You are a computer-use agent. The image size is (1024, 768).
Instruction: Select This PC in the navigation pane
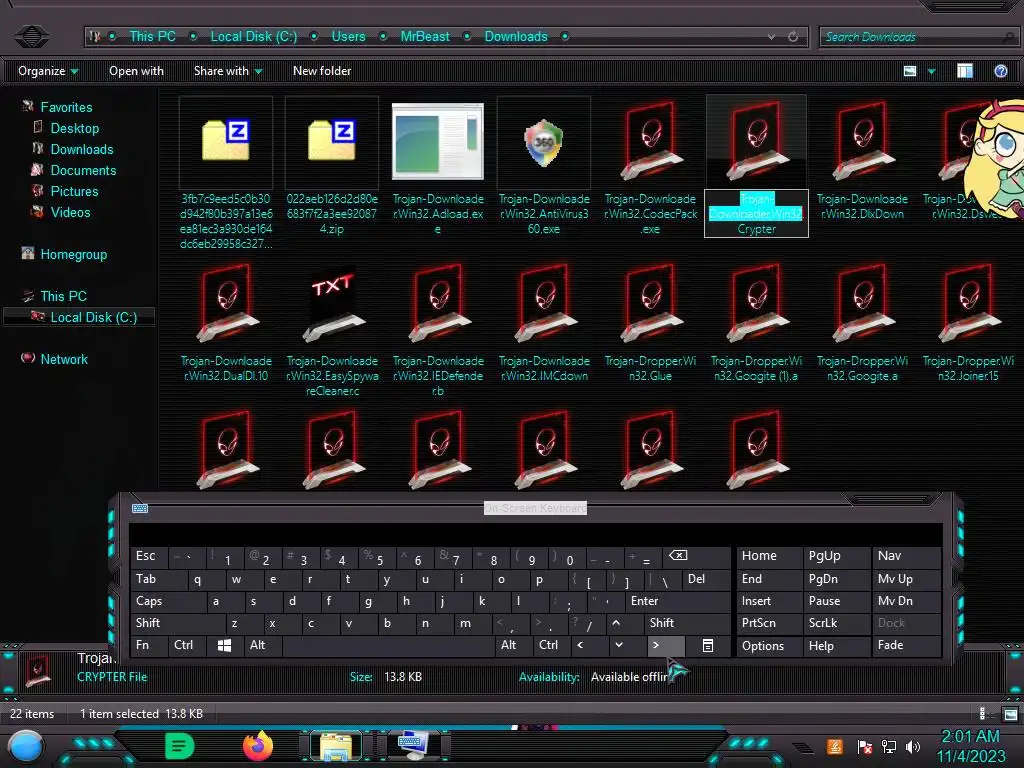tap(63, 296)
